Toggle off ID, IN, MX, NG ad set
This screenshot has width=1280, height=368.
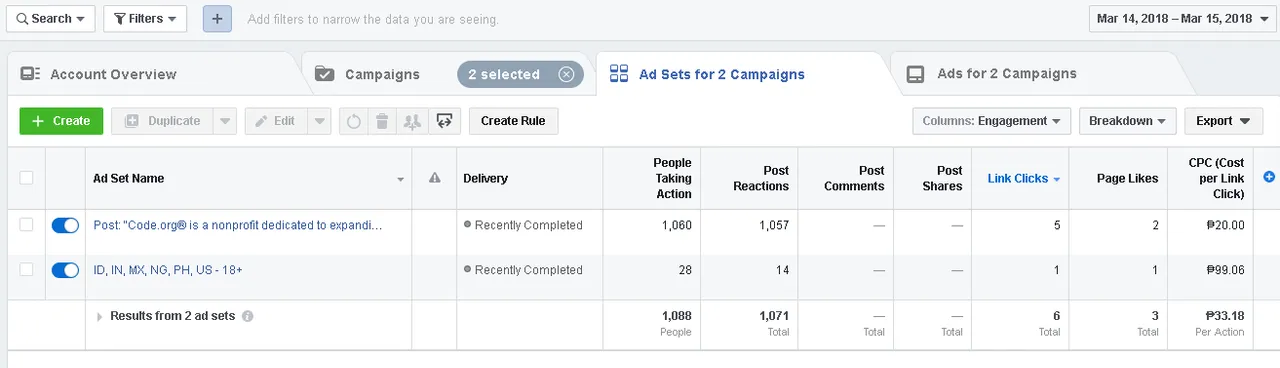click(x=65, y=270)
